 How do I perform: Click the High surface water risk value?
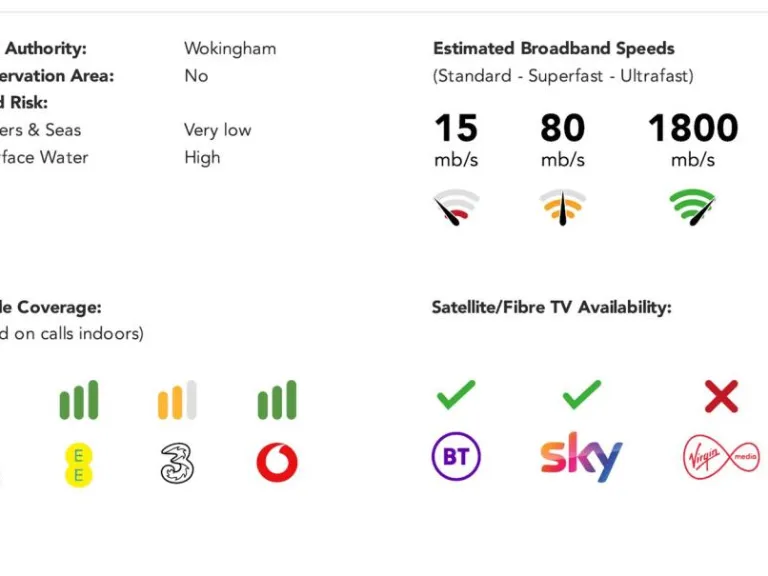pos(202,157)
